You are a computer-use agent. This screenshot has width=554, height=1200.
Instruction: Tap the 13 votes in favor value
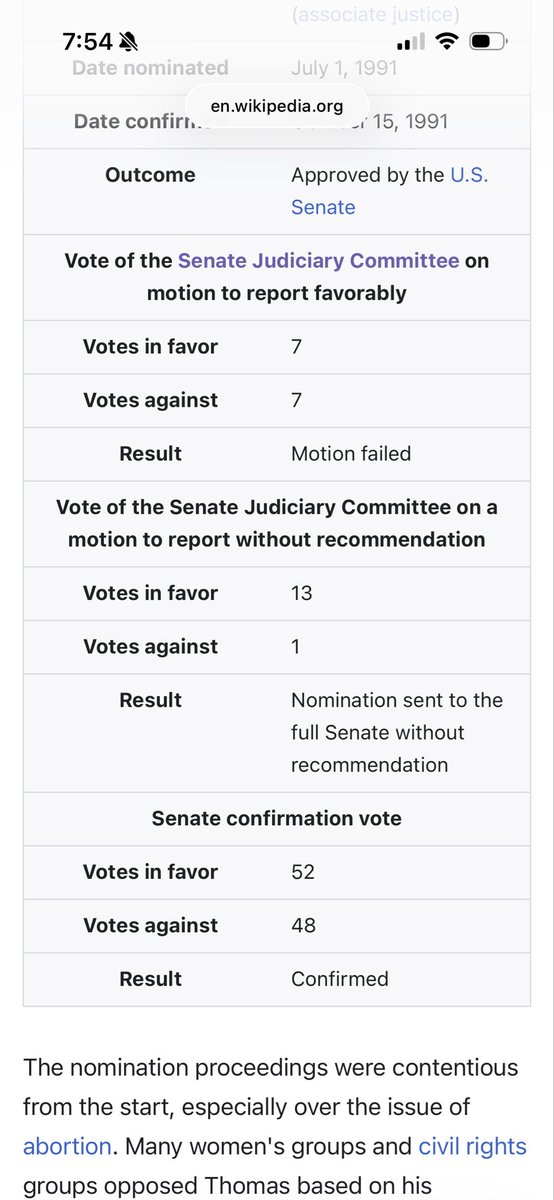[x=302, y=593]
